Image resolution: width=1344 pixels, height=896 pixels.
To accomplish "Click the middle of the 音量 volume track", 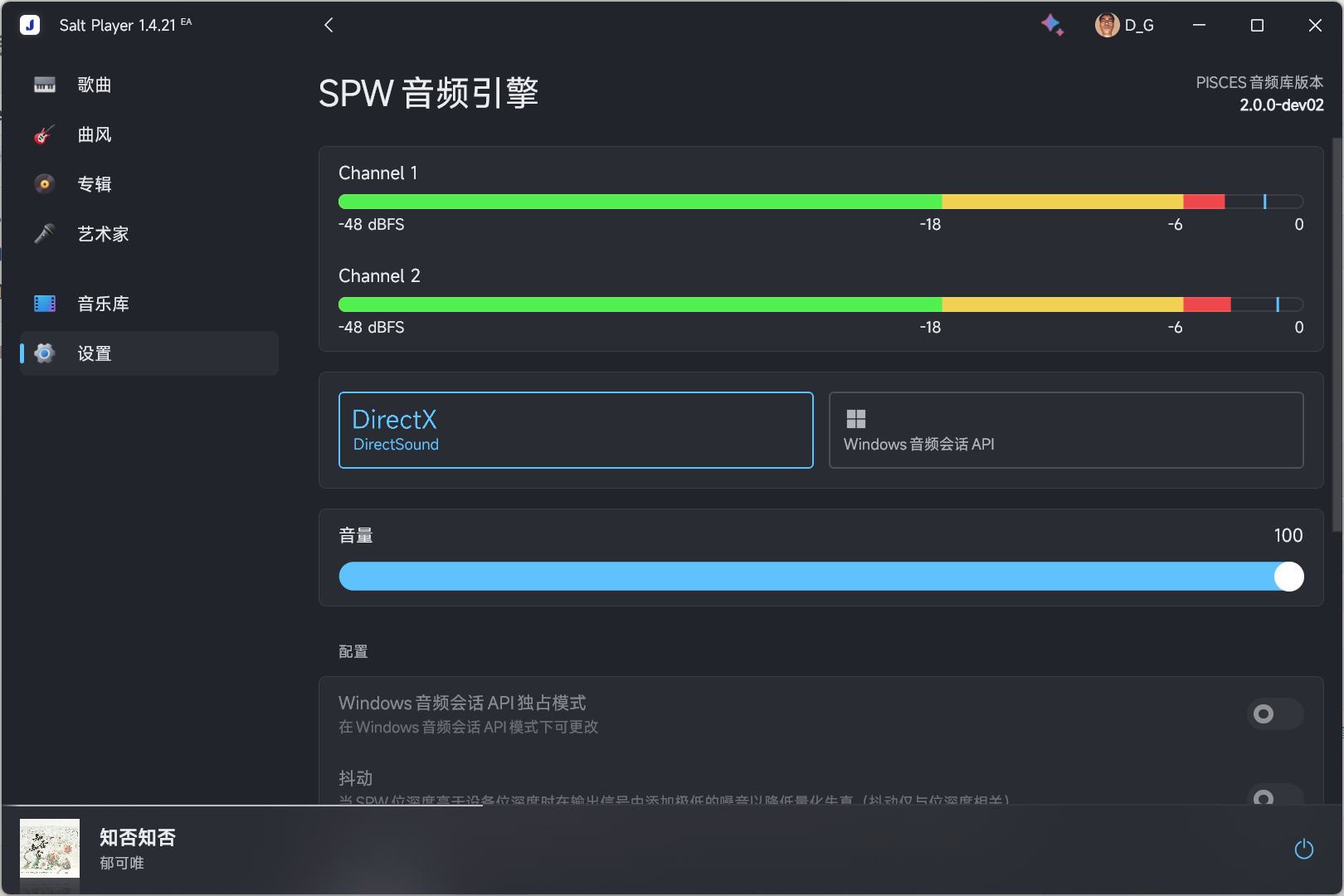I will click(x=821, y=577).
